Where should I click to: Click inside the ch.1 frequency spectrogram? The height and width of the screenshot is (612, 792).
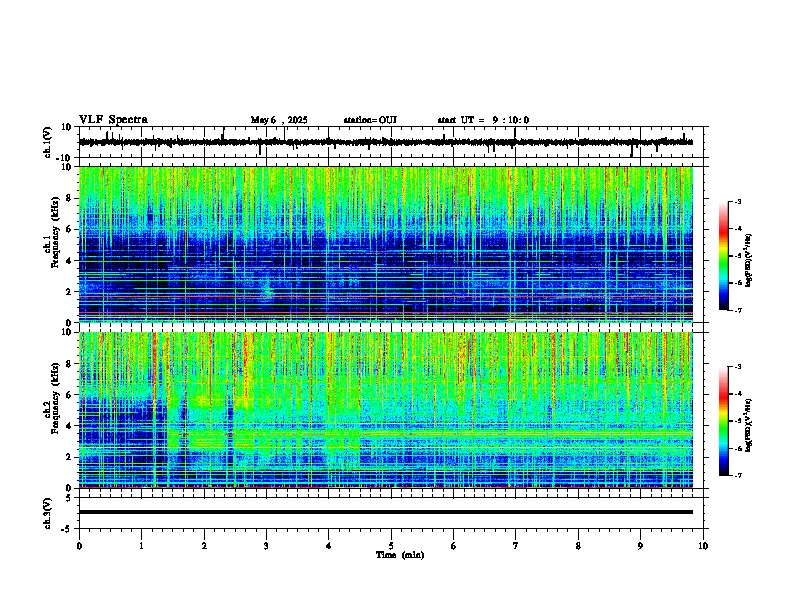(386, 244)
